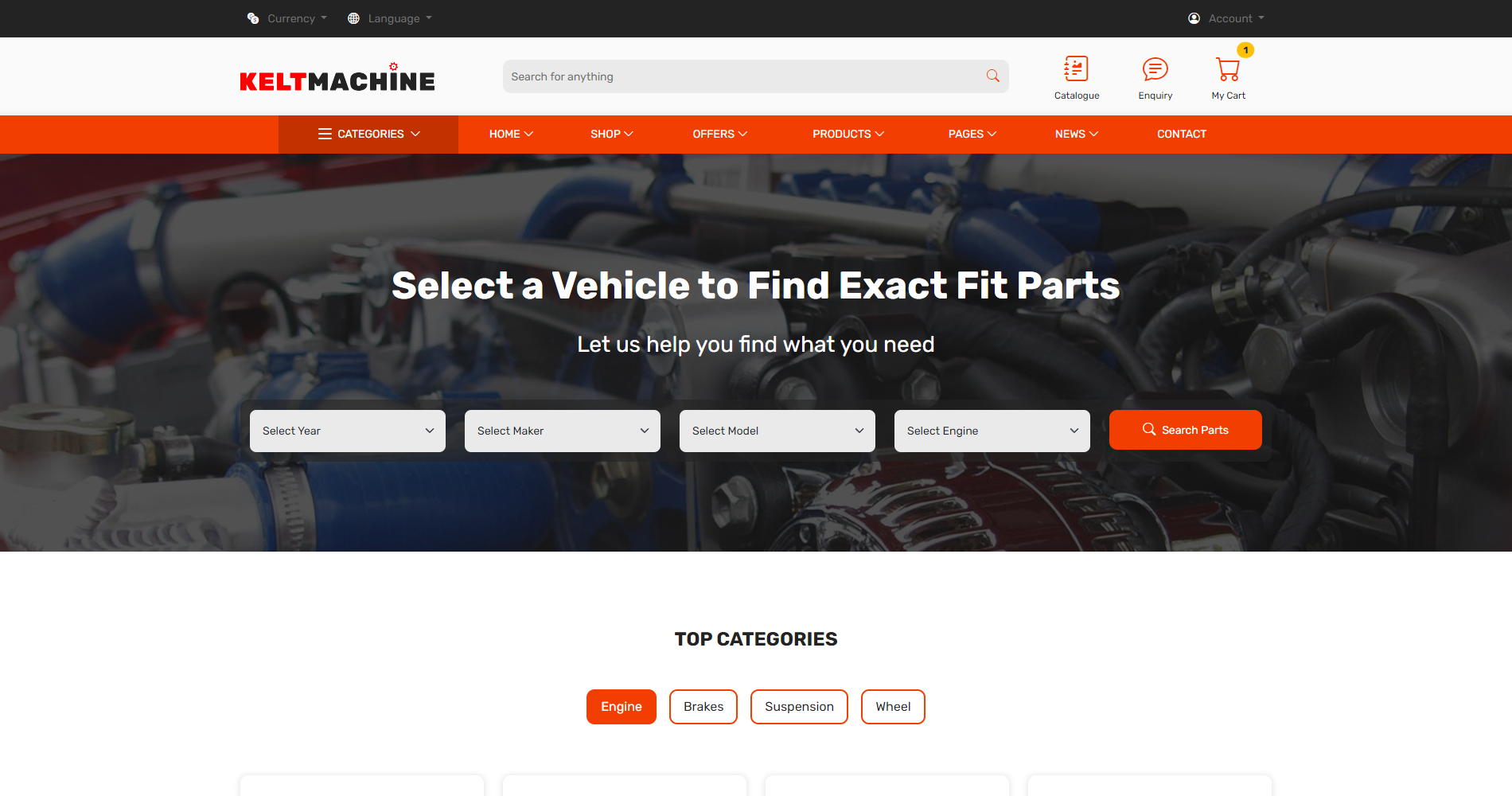Click the Account user icon
Viewport: 1512px width, 796px height.
1194,18
